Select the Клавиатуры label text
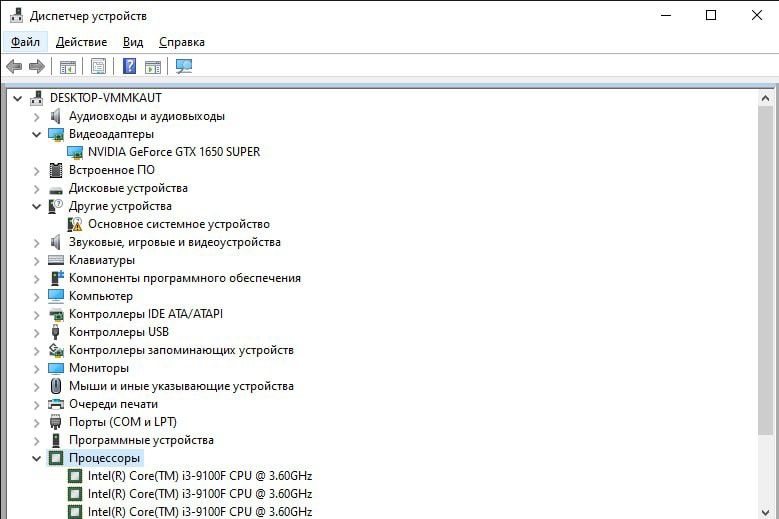This screenshot has height=519, width=779. click(x=102, y=260)
